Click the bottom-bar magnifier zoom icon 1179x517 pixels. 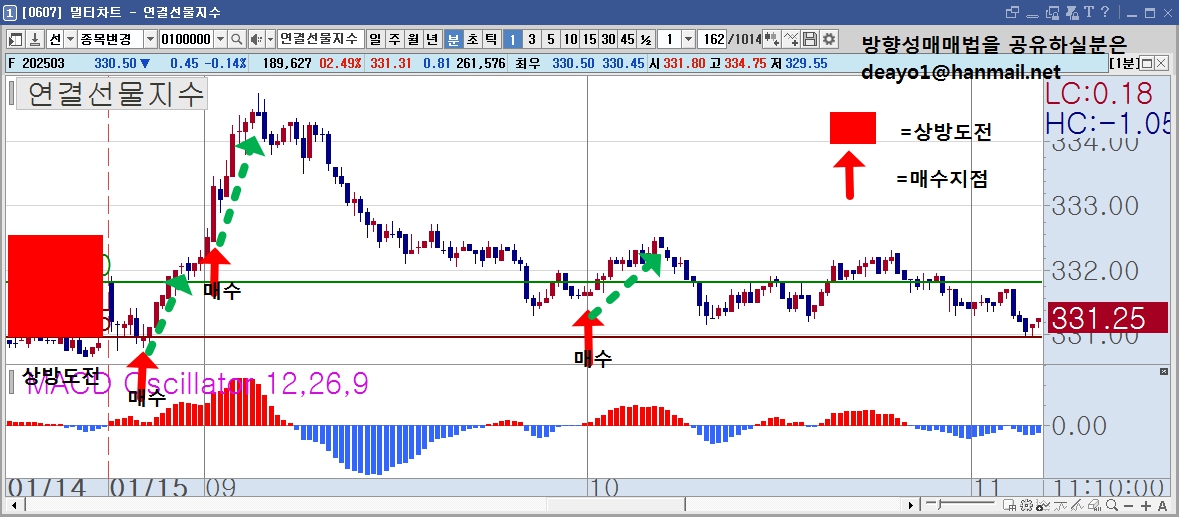click(x=1111, y=505)
